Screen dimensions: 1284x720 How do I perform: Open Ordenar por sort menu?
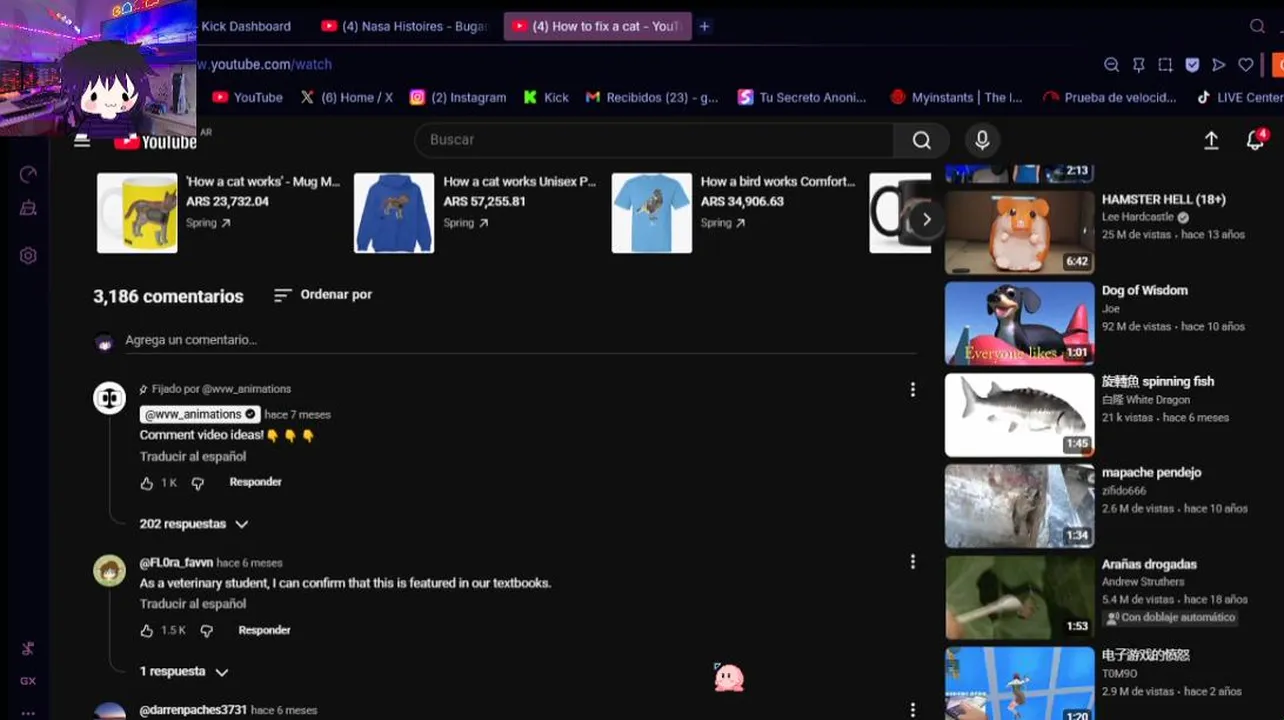pos(323,295)
